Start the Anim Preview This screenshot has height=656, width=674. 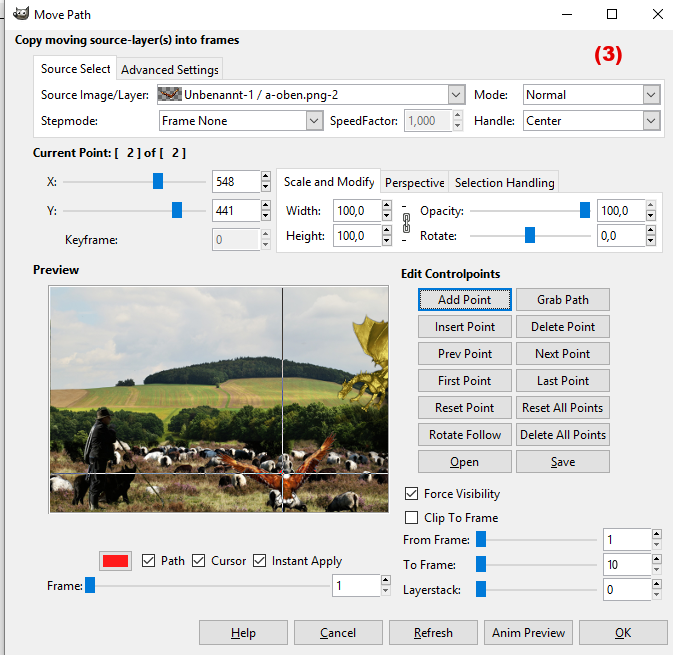coord(528,633)
